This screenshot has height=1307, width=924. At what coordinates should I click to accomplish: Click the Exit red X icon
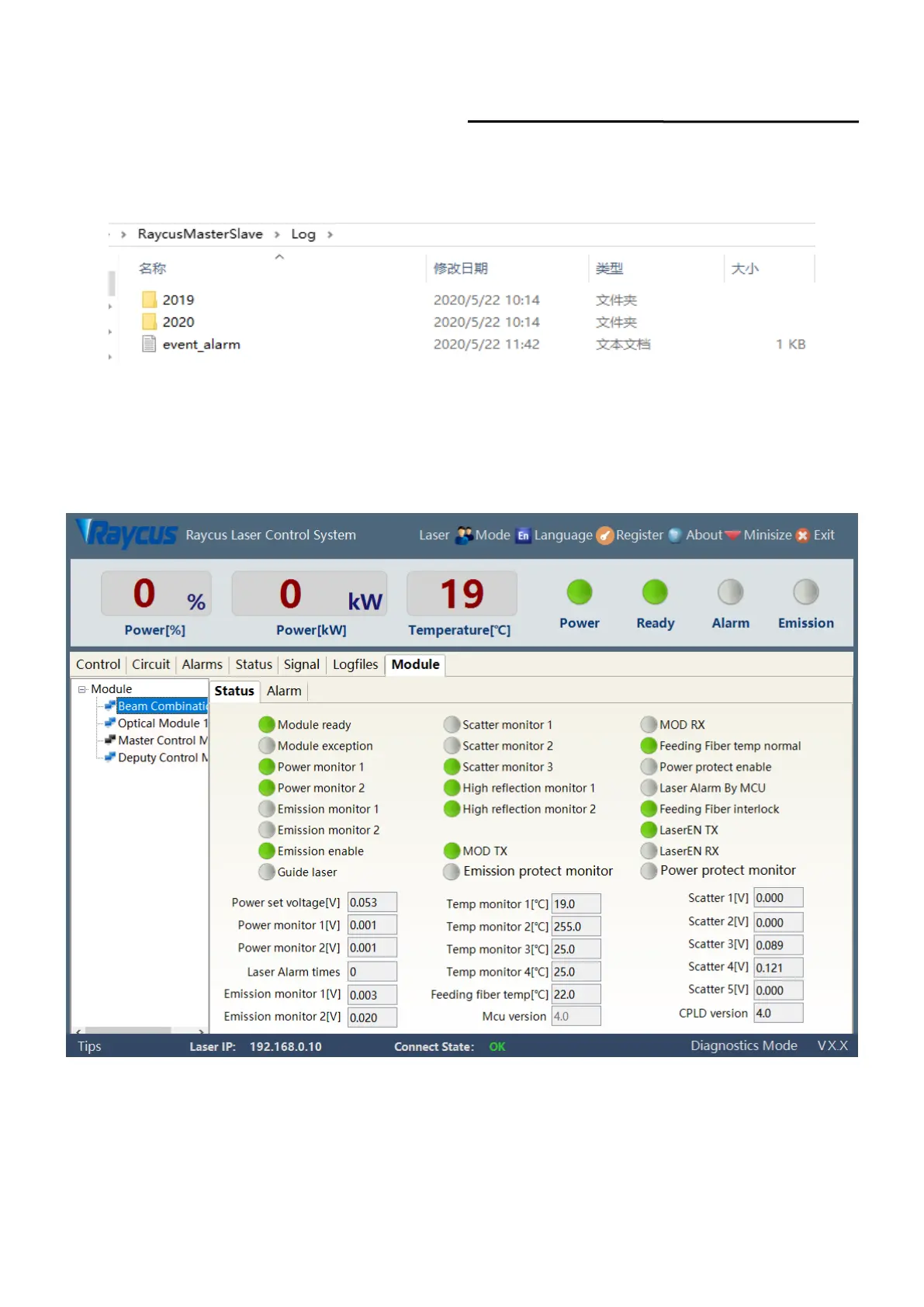coord(802,536)
